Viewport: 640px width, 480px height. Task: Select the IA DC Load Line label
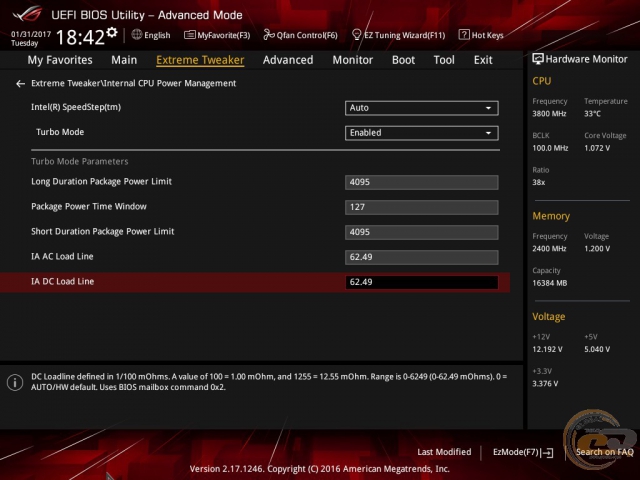point(62,282)
